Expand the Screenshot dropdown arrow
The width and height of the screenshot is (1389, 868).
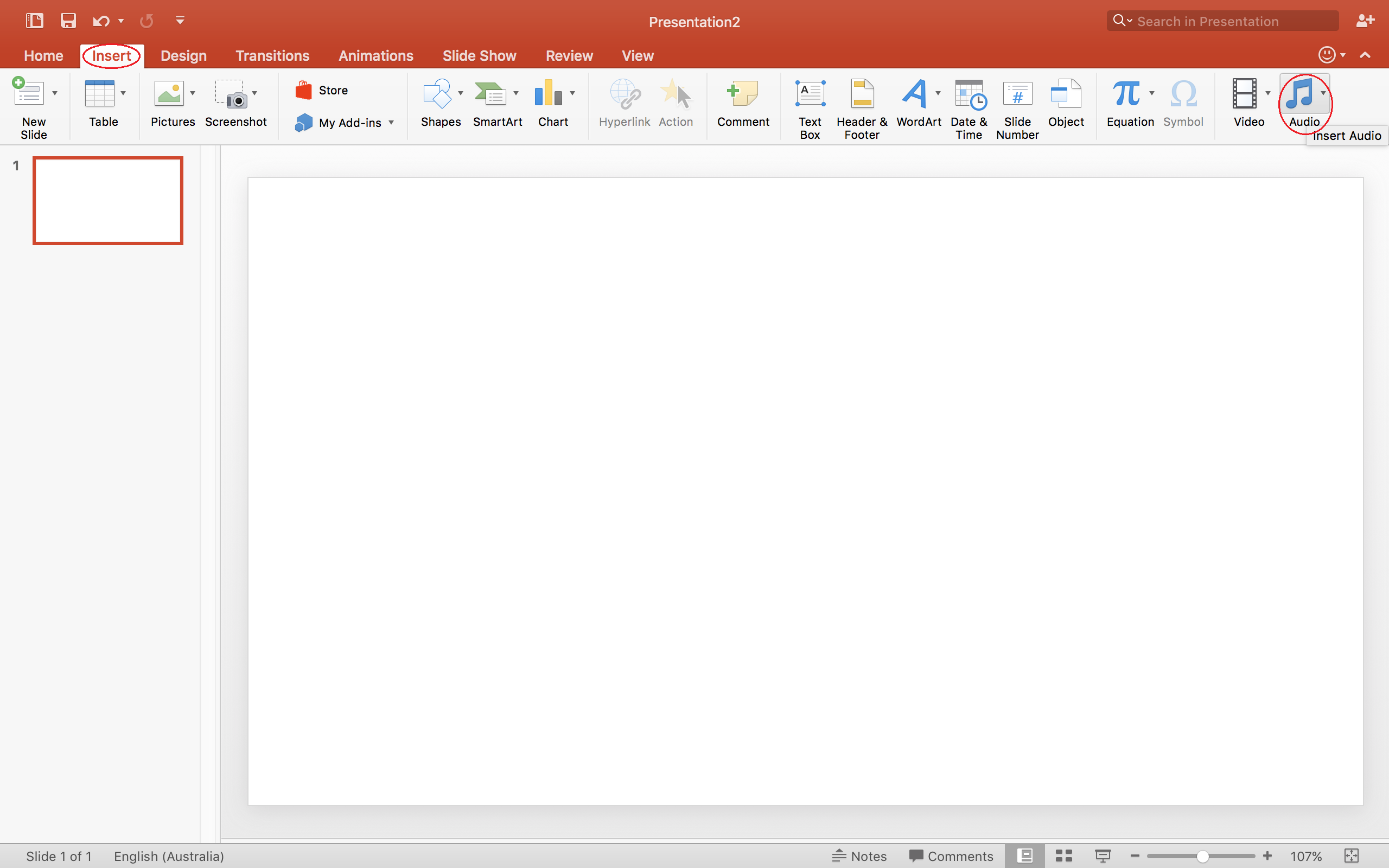255,93
